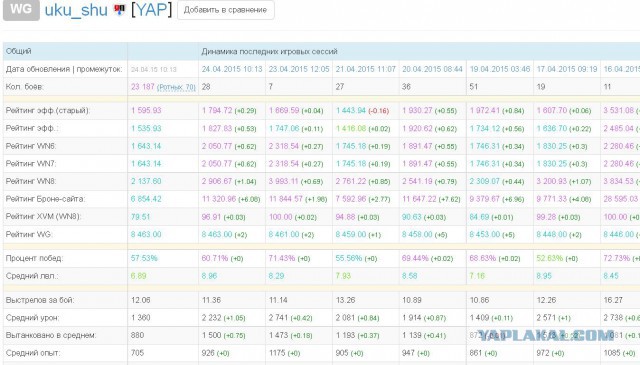
Task: Click the average level value 6.89
Action: pos(138,276)
